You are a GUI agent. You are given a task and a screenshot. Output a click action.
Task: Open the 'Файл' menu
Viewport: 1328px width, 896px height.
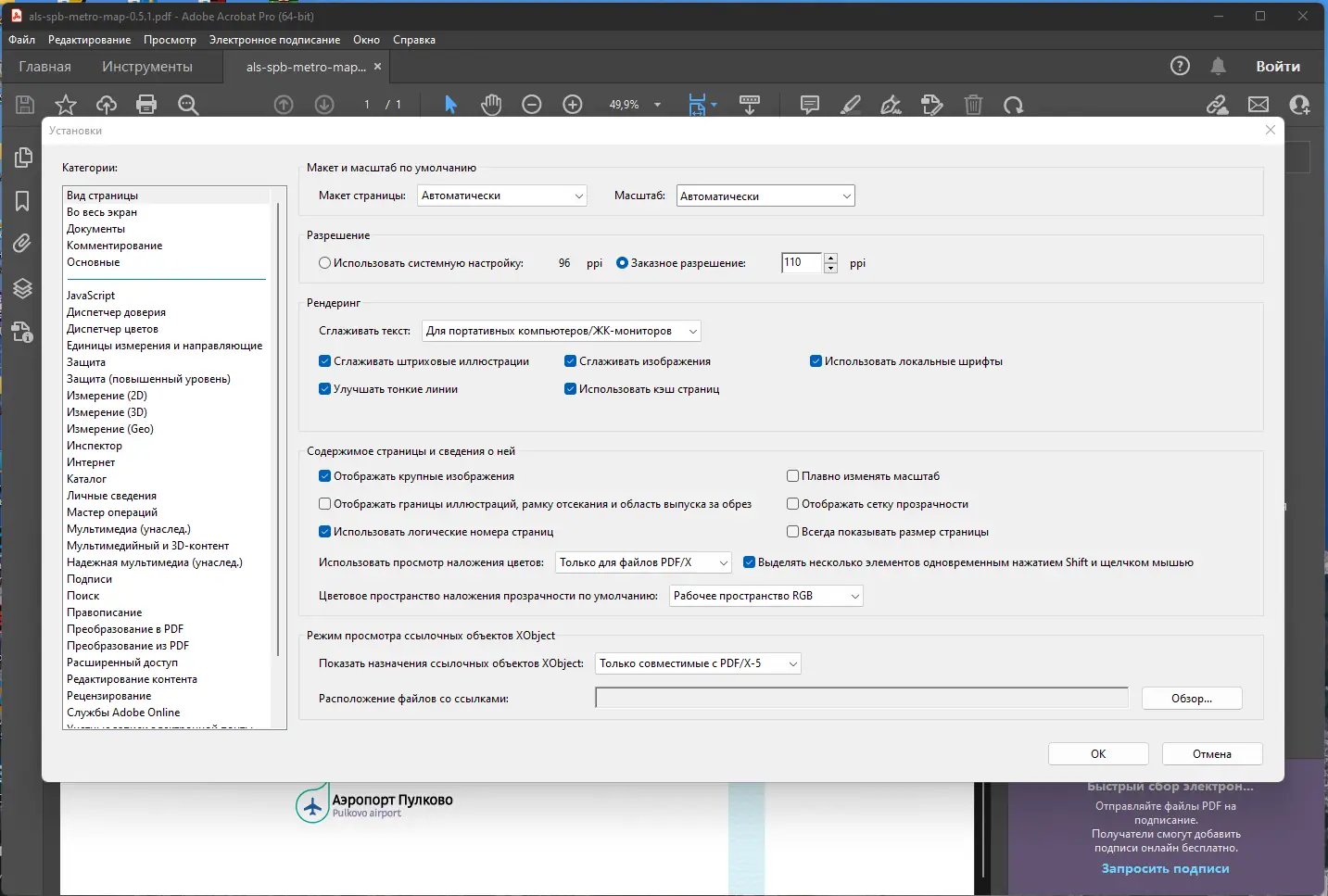coord(22,40)
